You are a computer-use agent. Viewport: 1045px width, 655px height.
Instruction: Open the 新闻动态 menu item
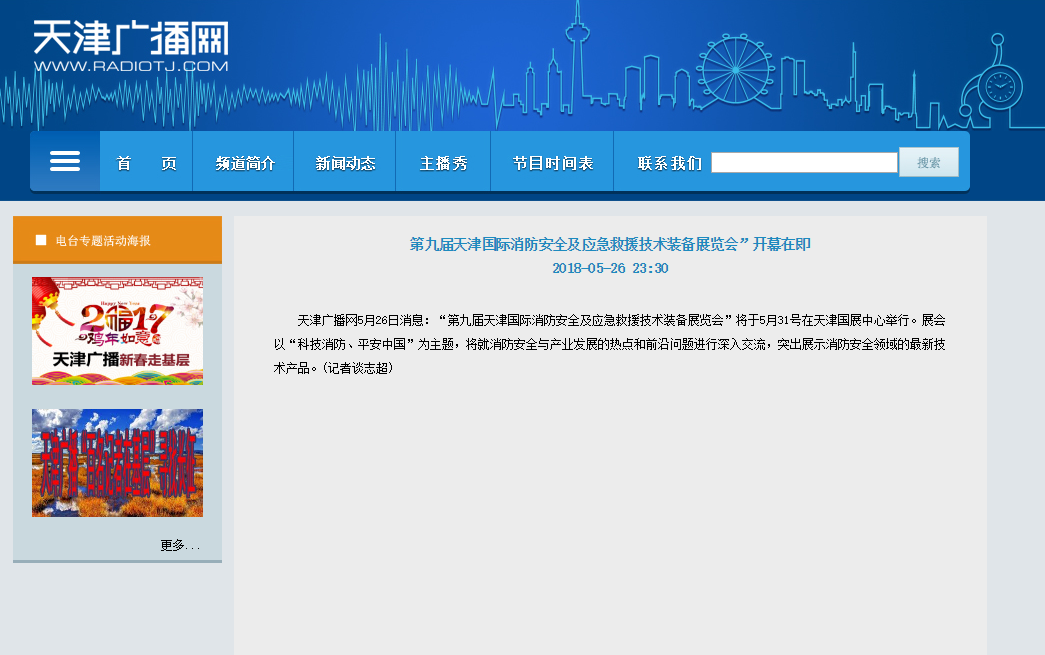(345, 163)
